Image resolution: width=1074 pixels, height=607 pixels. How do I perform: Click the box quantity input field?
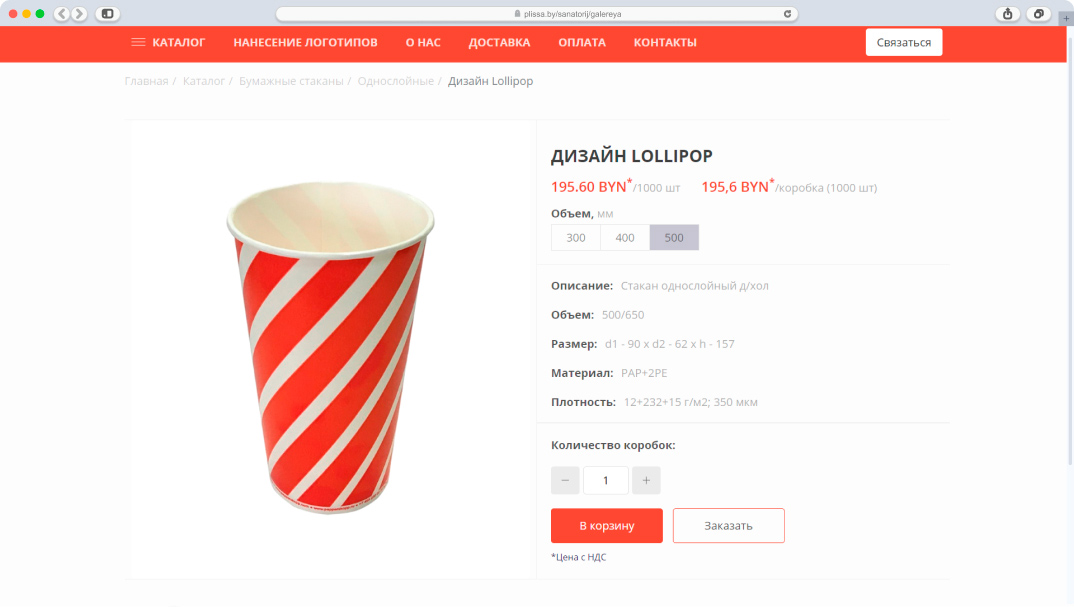click(x=605, y=480)
